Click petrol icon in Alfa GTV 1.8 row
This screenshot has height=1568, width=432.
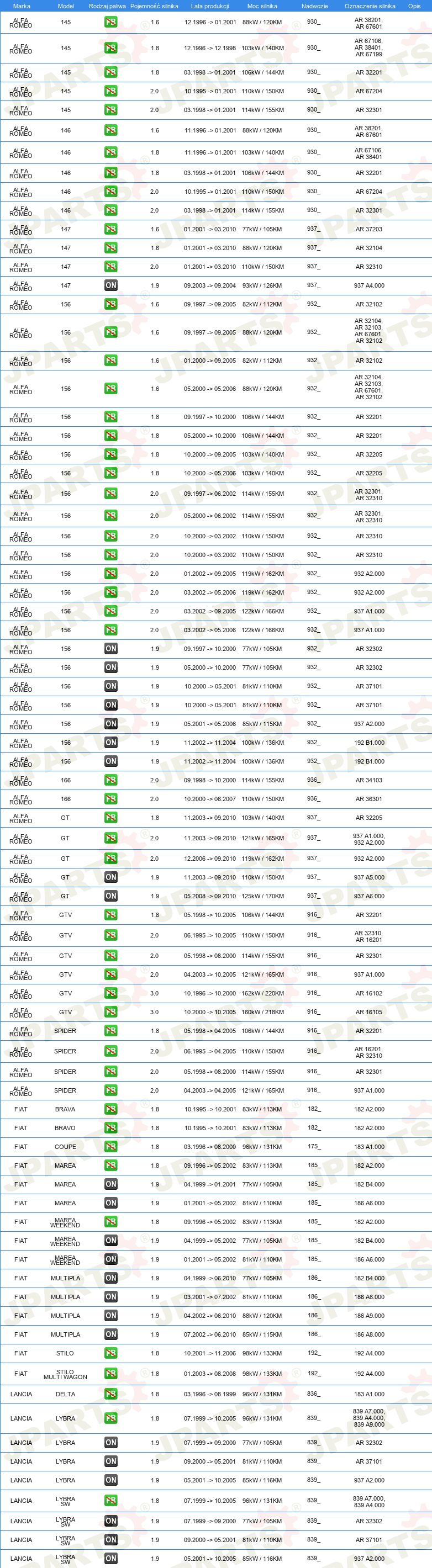click(110, 915)
